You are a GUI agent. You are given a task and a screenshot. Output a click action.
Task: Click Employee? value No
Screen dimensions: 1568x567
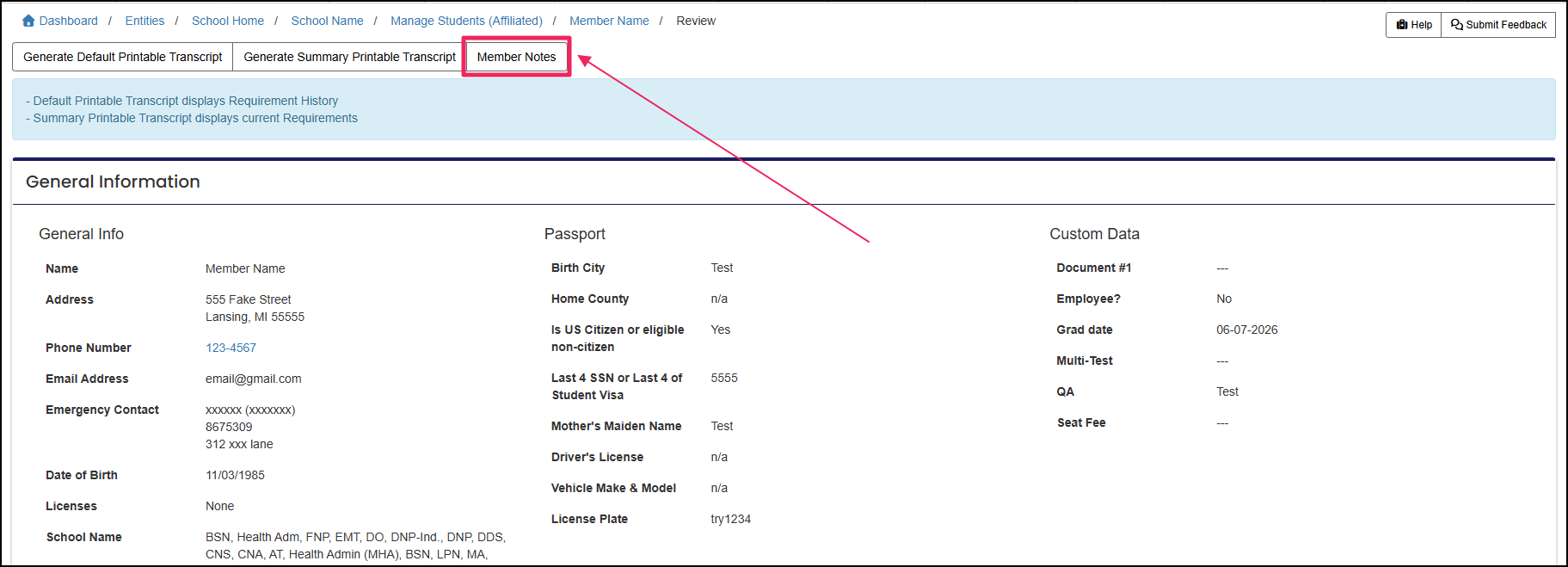click(1224, 299)
